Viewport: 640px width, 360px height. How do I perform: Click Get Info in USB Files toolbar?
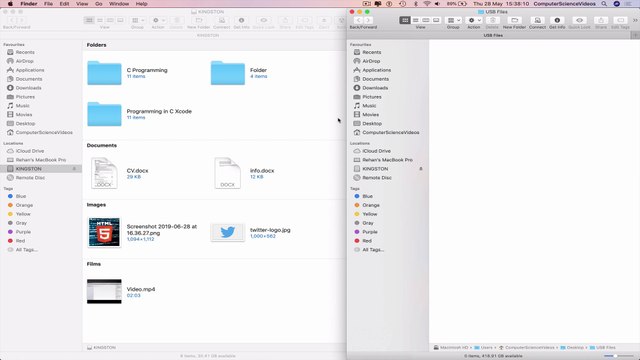pyautogui.click(x=557, y=20)
